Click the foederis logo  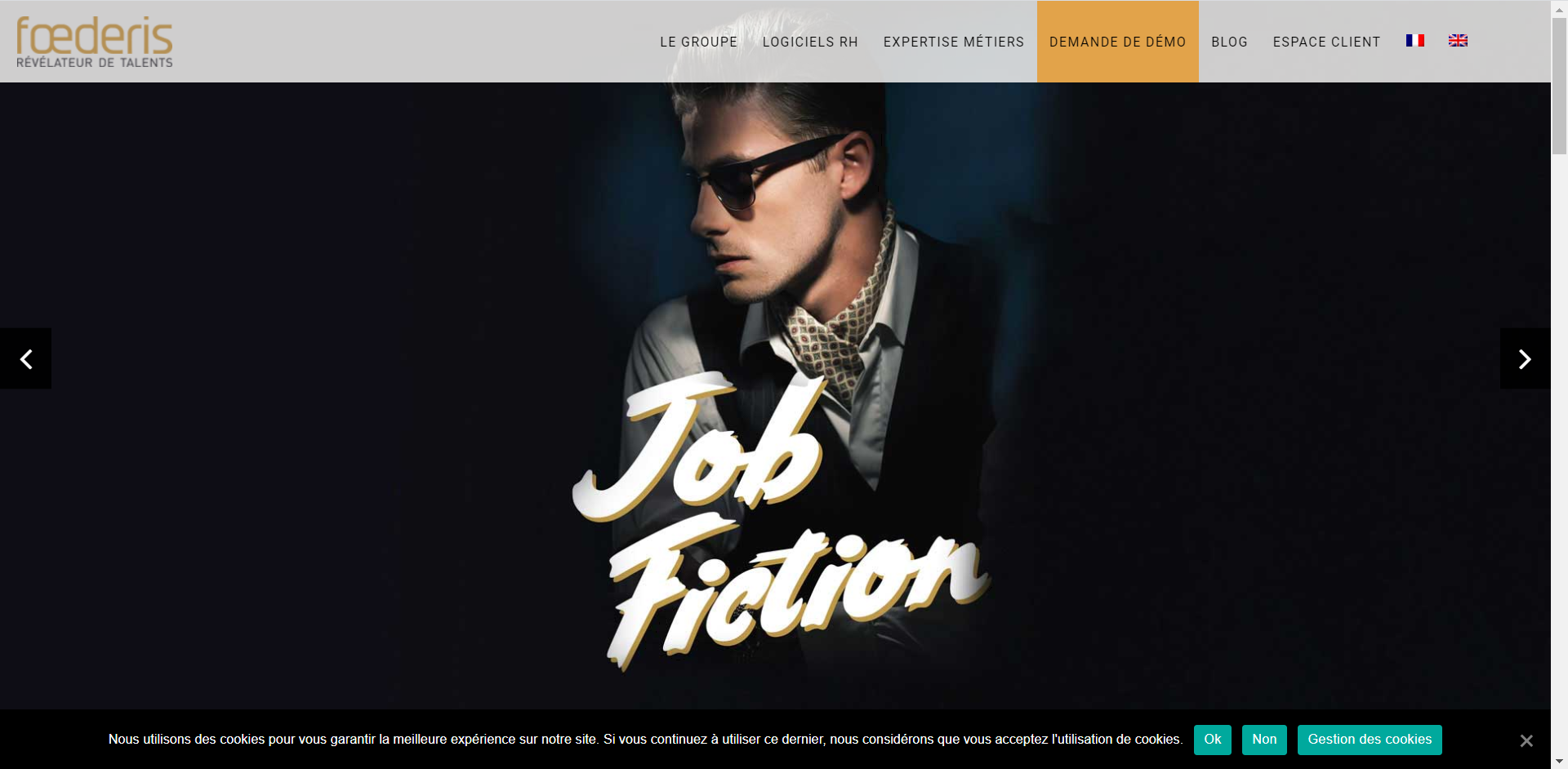point(95,42)
